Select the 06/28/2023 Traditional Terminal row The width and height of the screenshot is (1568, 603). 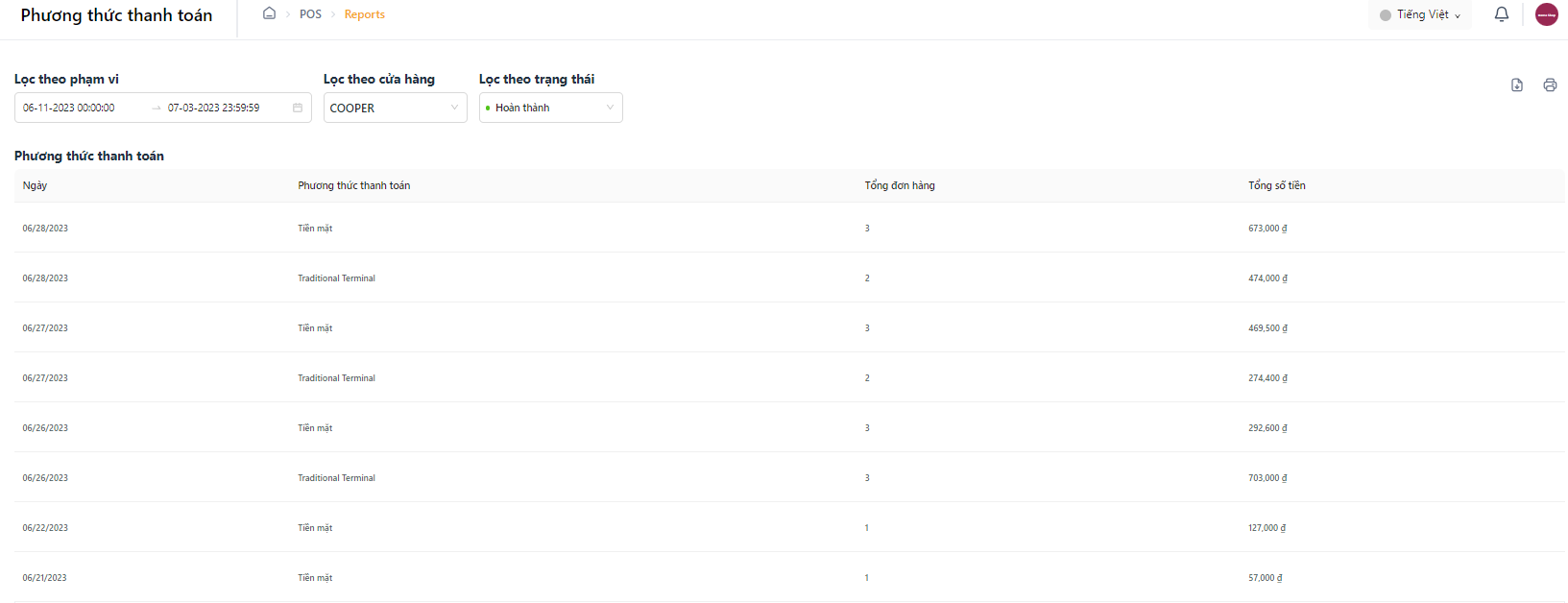click(x=789, y=277)
